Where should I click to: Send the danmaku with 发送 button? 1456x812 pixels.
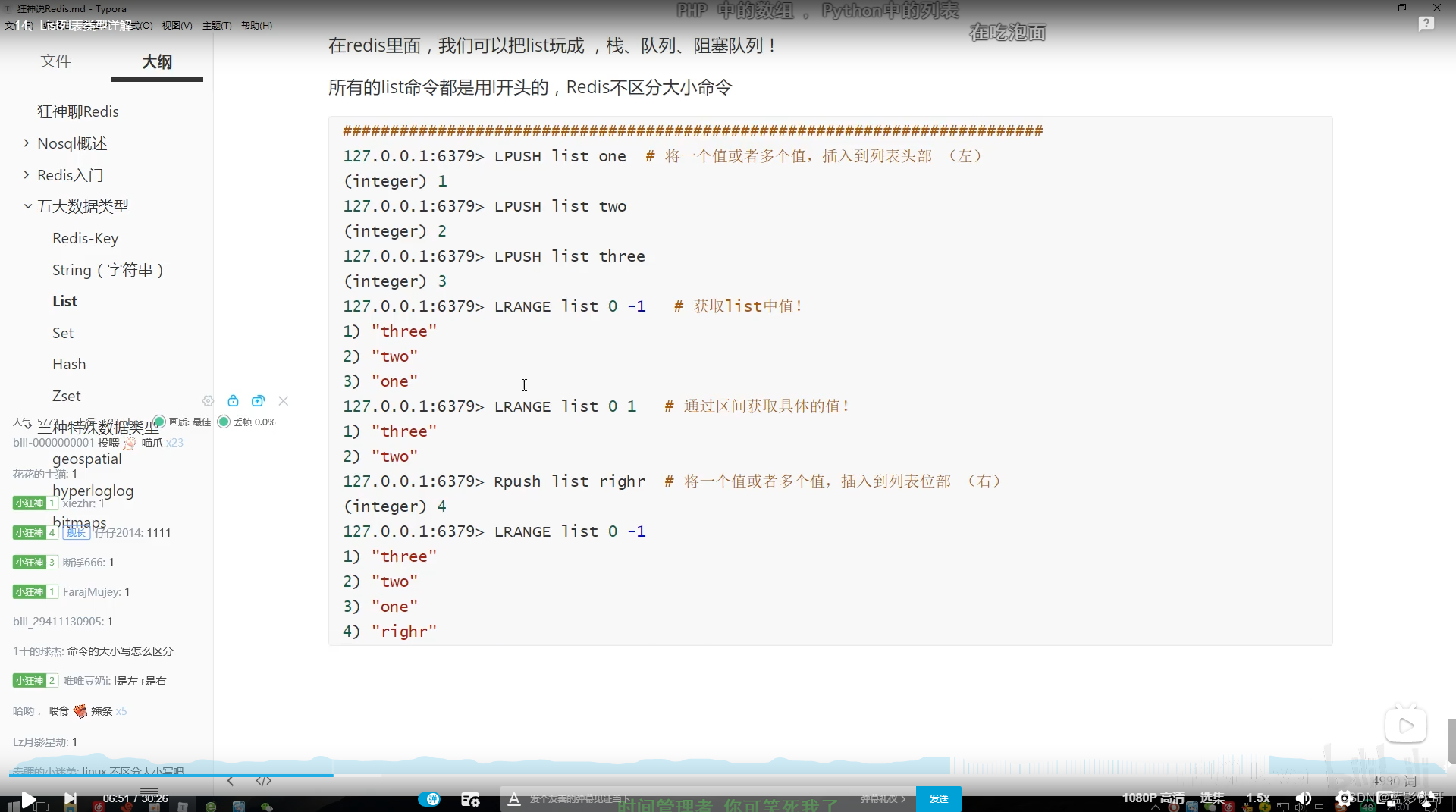click(939, 799)
